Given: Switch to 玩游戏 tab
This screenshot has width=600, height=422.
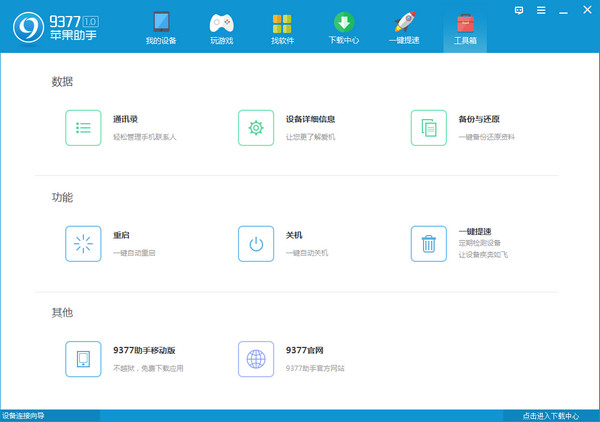Looking at the screenshot, I should point(222,28).
